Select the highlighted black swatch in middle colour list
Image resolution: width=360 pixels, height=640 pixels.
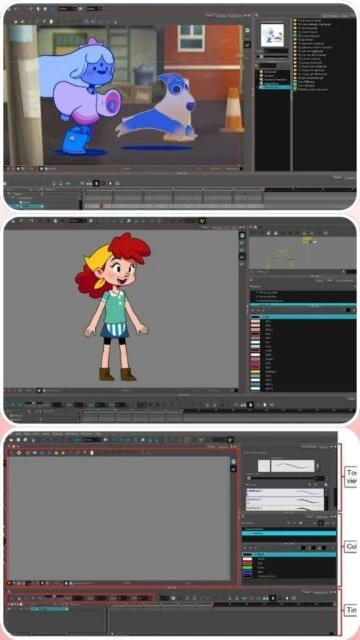(x=255, y=317)
